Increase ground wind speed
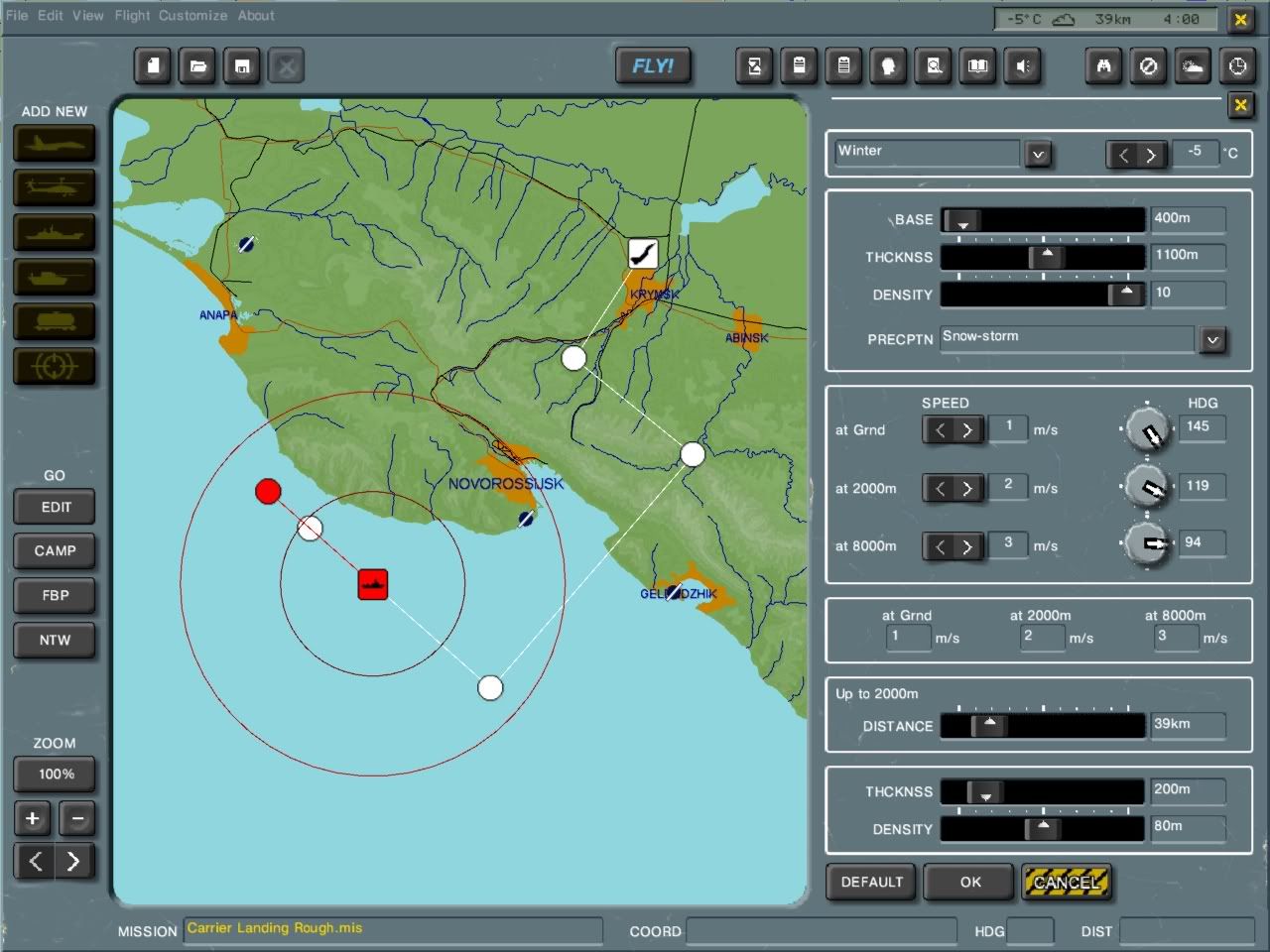 [x=967, y=429]
